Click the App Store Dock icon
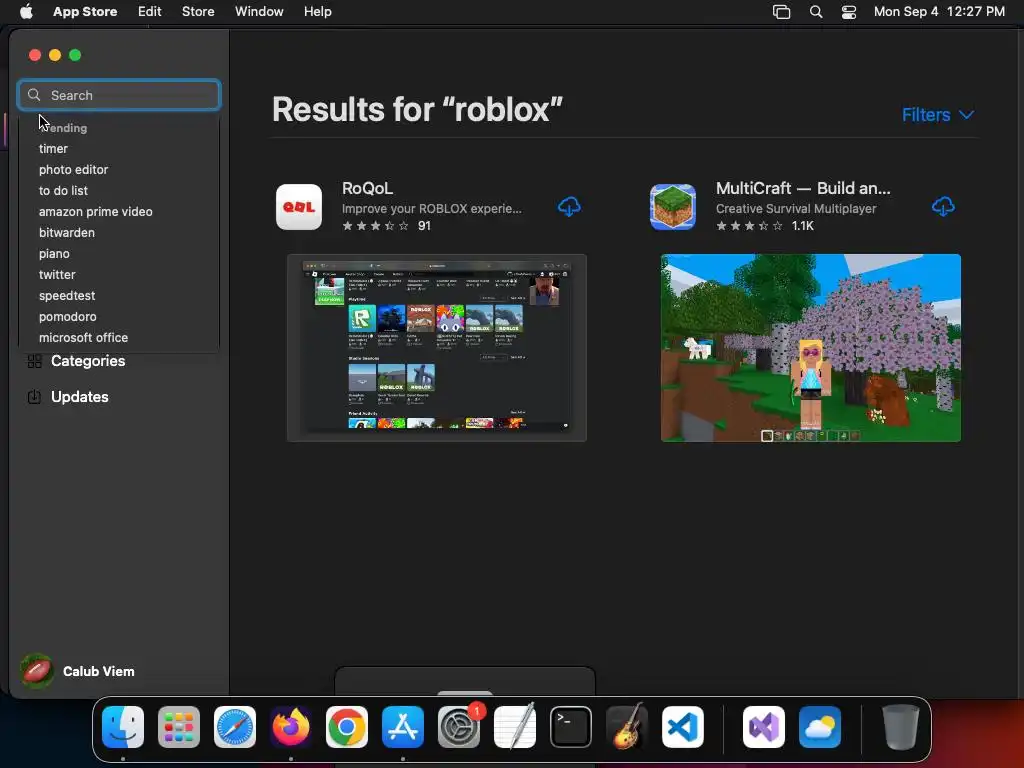Screen dimensions: 1024x768 coord(403,727)
